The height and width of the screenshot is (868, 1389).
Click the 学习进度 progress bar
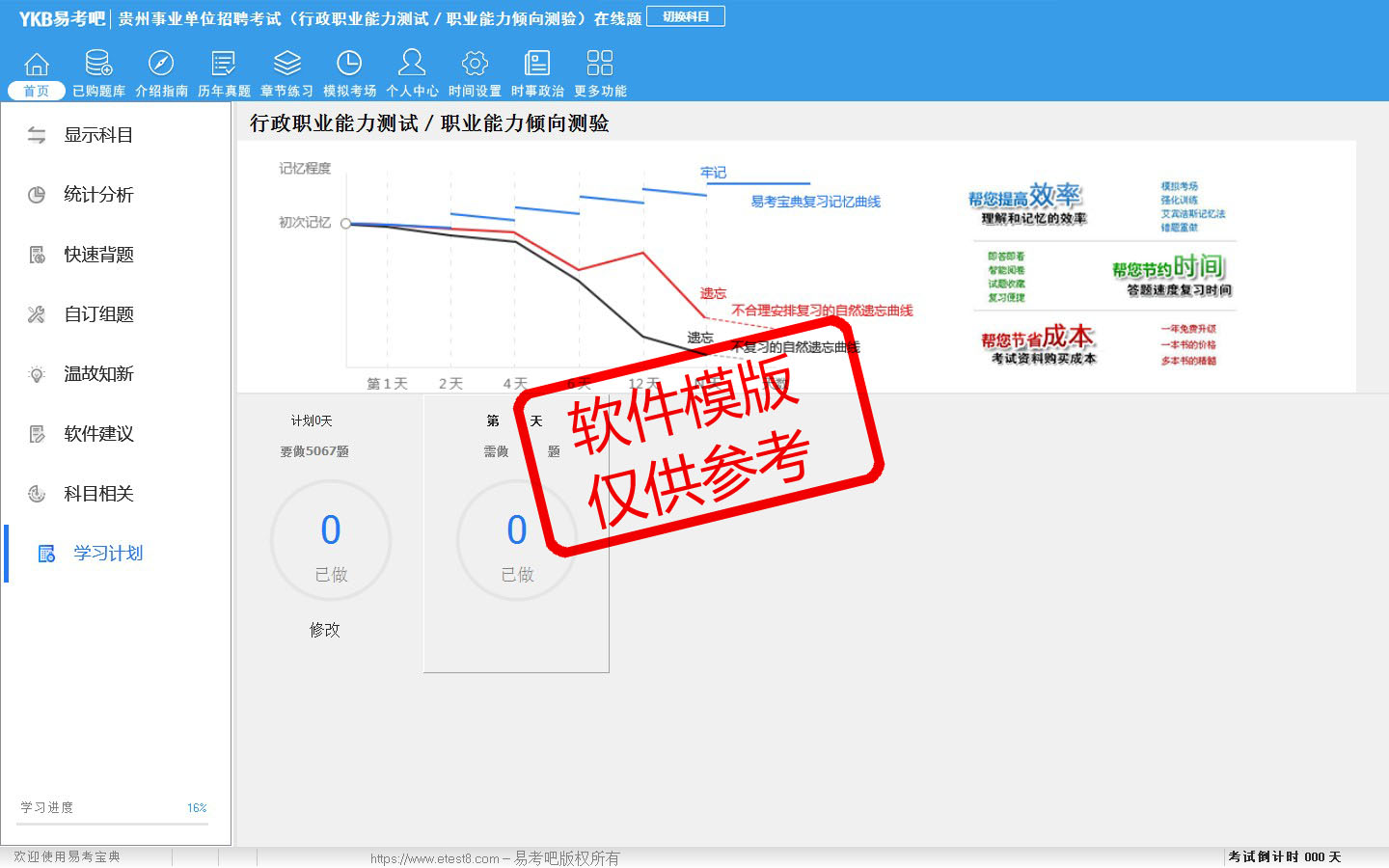(x=114, y=824)
